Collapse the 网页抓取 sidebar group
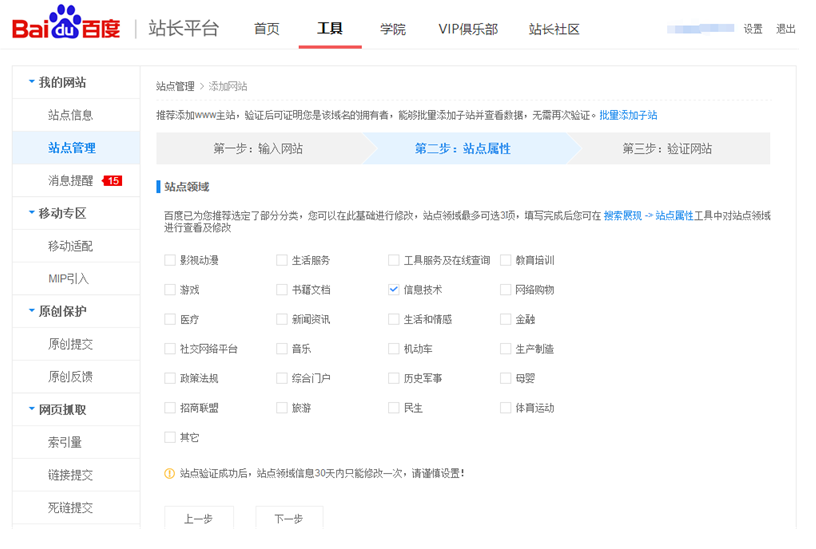Screen dimensions: 816x549 (32, 410)
